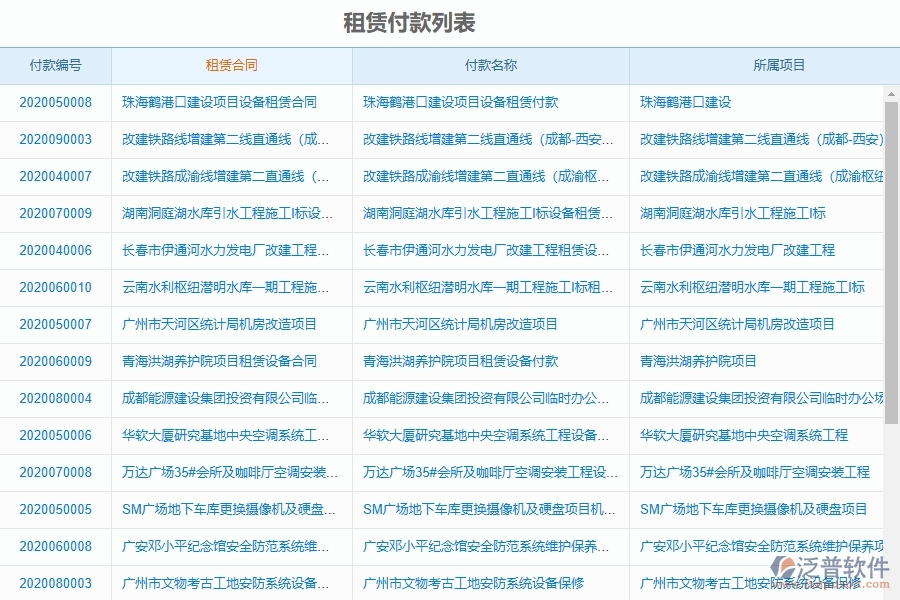Click 广安邓小平纪念馆 maintenance project entry
Viewport: 900px width, 600px height.
(x=230, y=546)
